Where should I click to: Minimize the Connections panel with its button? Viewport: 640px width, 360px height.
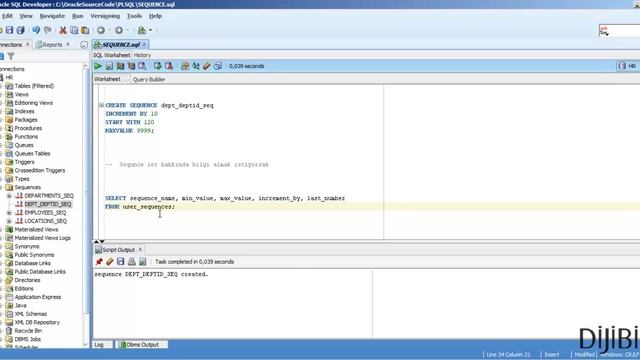84,44
